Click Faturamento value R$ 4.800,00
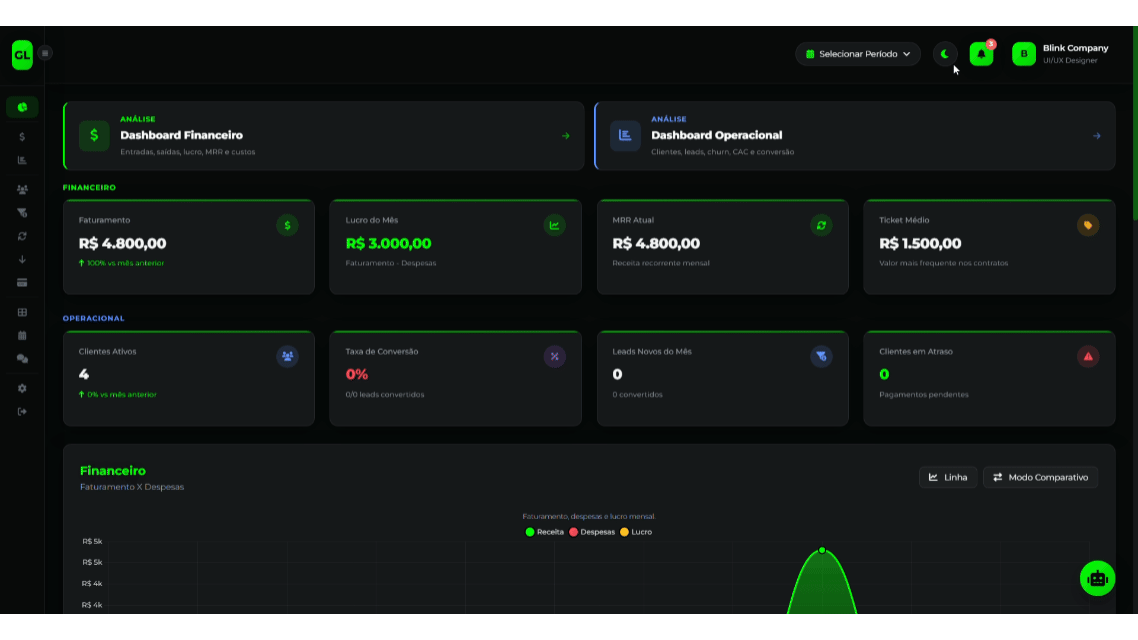This screenshot has width=1138, height=640. click(123, 244)
